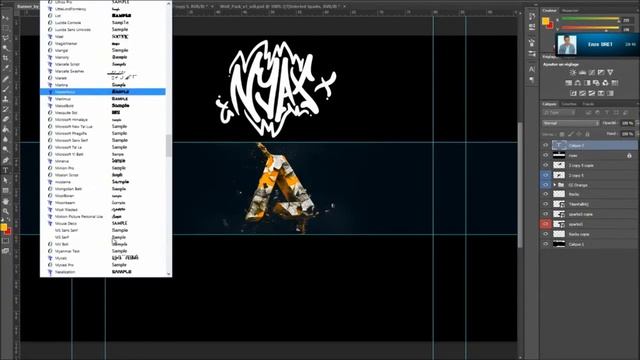This screenshot has width=640, height=360.
Task: Hide the bottom Calque 1 layer
Action: [x=546, y=244]
